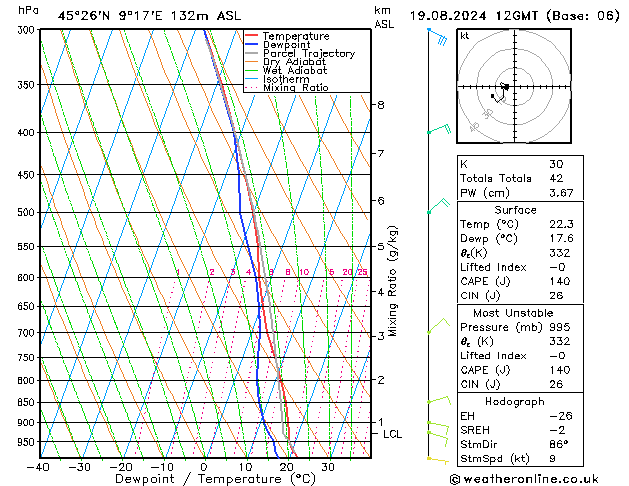Click the 'Most Unstable' section heading
This screenshot has width=629, height=486.
513,313
